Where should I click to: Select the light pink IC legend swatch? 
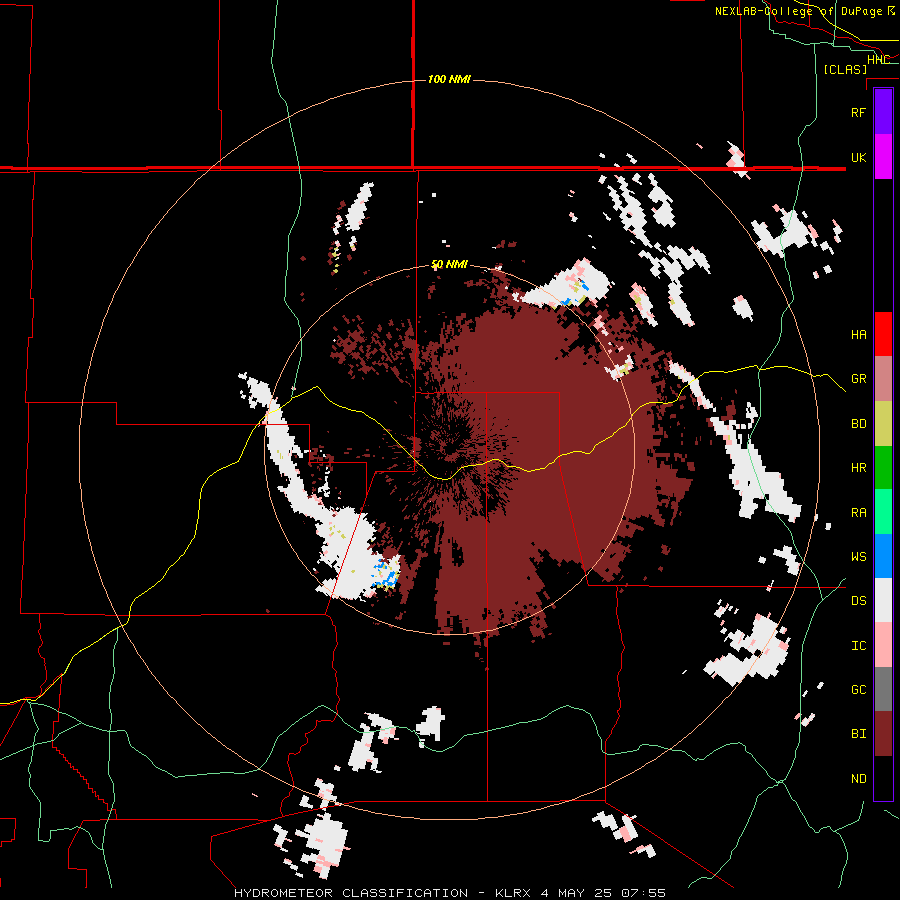pos(883,645)
